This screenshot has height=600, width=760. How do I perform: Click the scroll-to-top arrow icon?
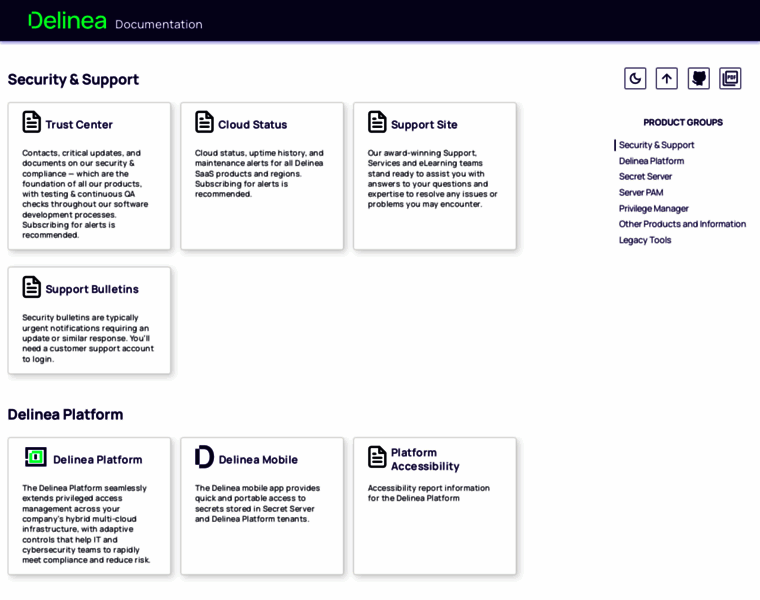[x=666, y=79]
